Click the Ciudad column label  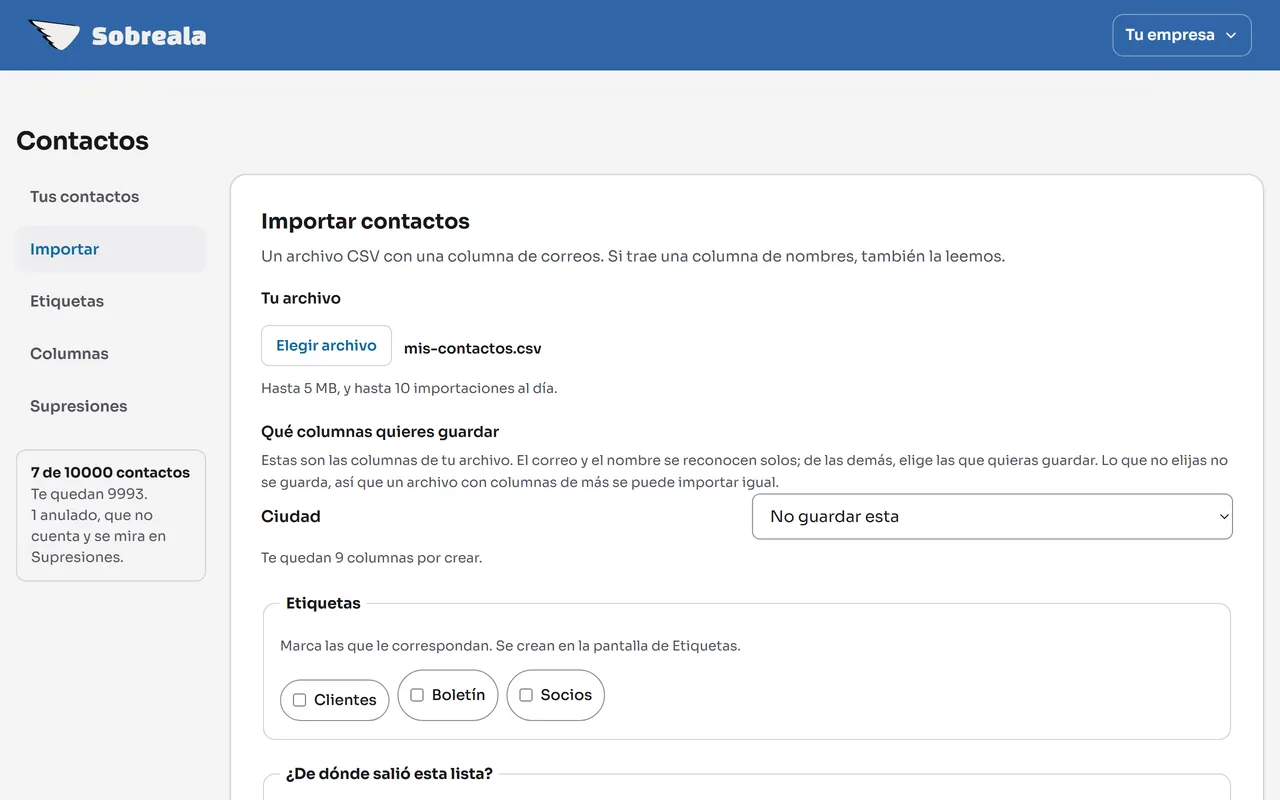pyautogui.click(x=291, y=517)
